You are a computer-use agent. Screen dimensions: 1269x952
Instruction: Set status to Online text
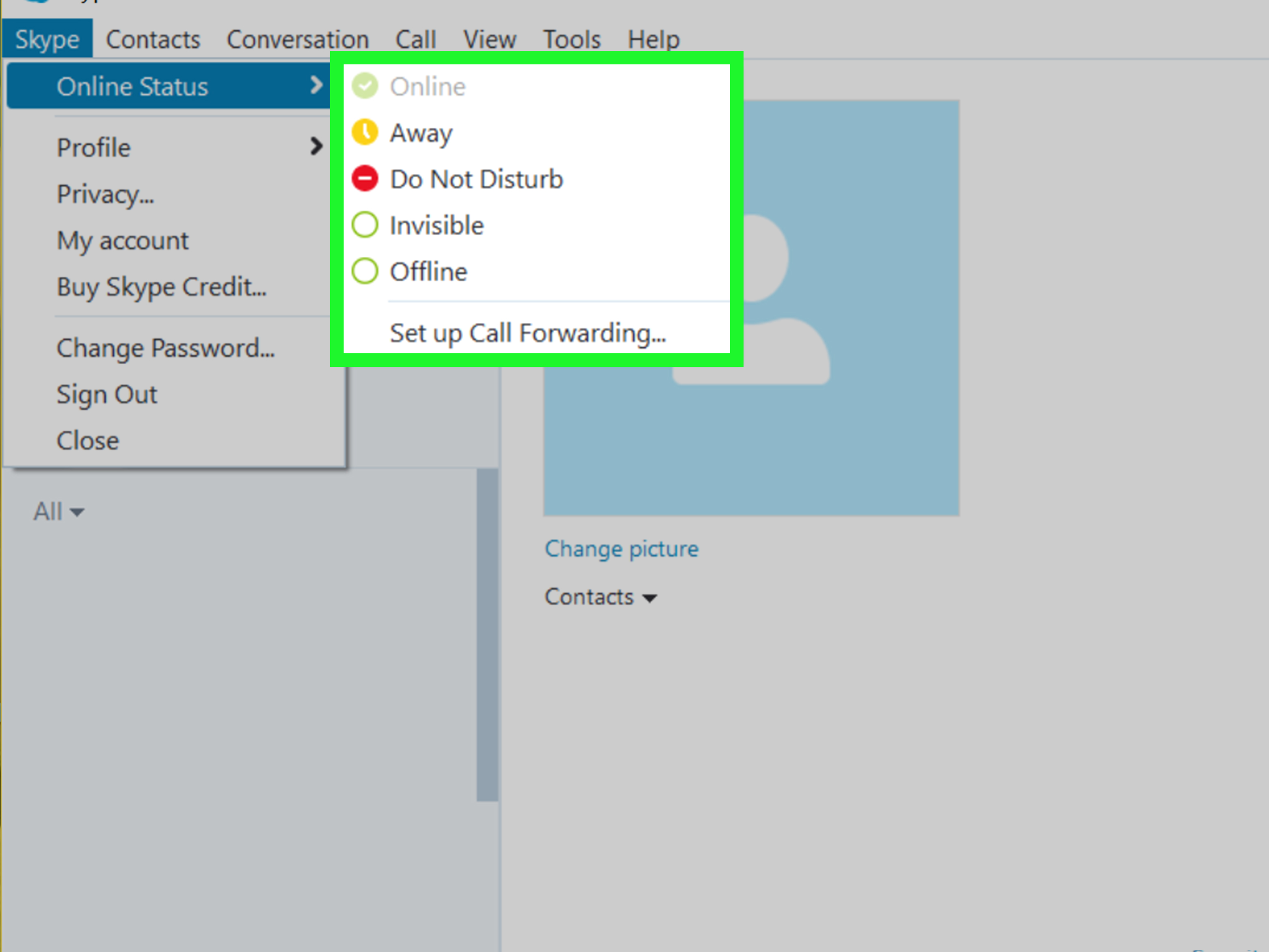point(428,86)
